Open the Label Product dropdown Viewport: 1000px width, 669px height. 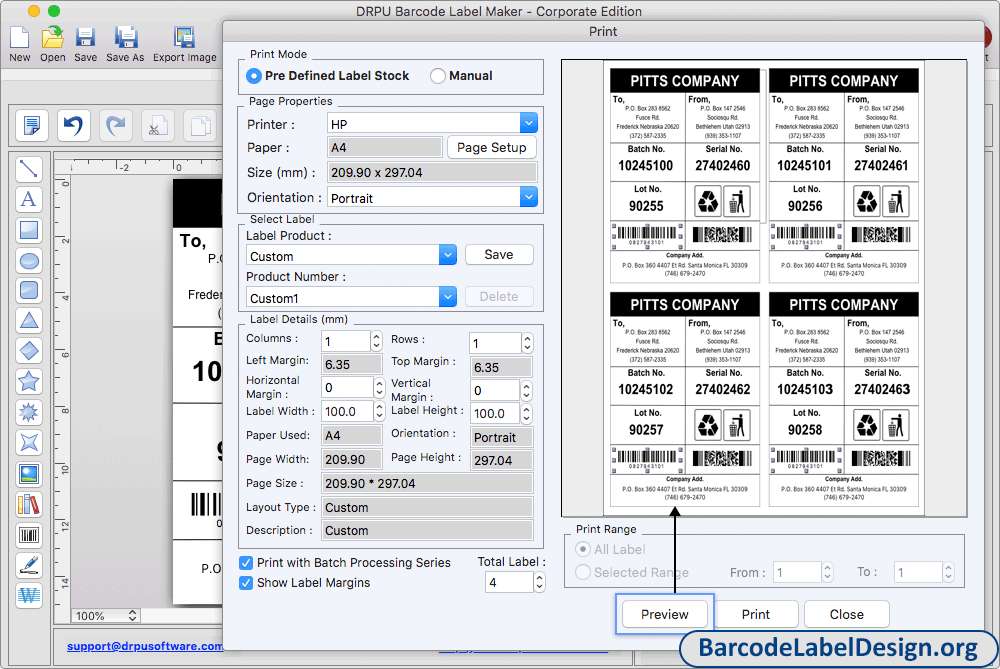pos(448,255)
